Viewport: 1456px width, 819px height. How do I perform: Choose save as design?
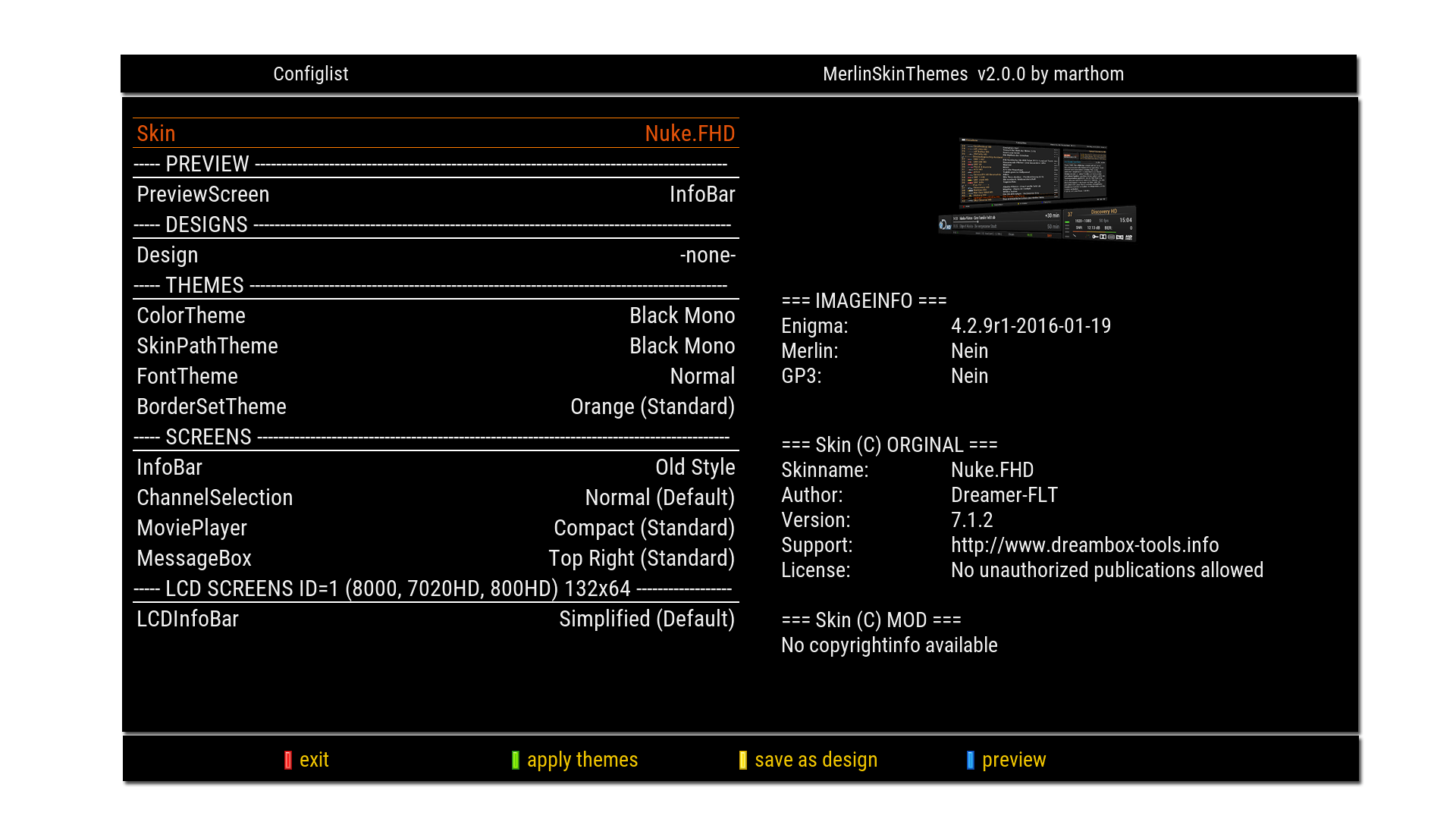click(x=816, y=761)
